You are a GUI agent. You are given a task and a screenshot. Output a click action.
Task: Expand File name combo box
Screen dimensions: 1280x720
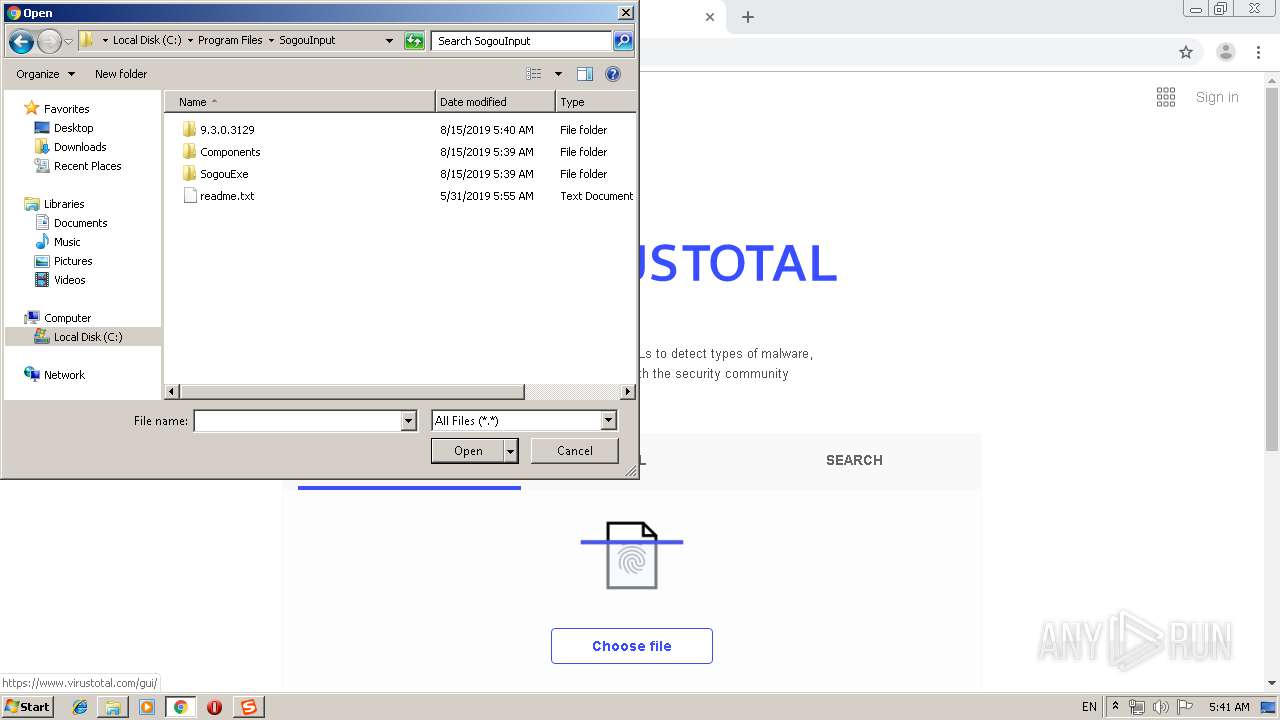[x=408, y=421]
